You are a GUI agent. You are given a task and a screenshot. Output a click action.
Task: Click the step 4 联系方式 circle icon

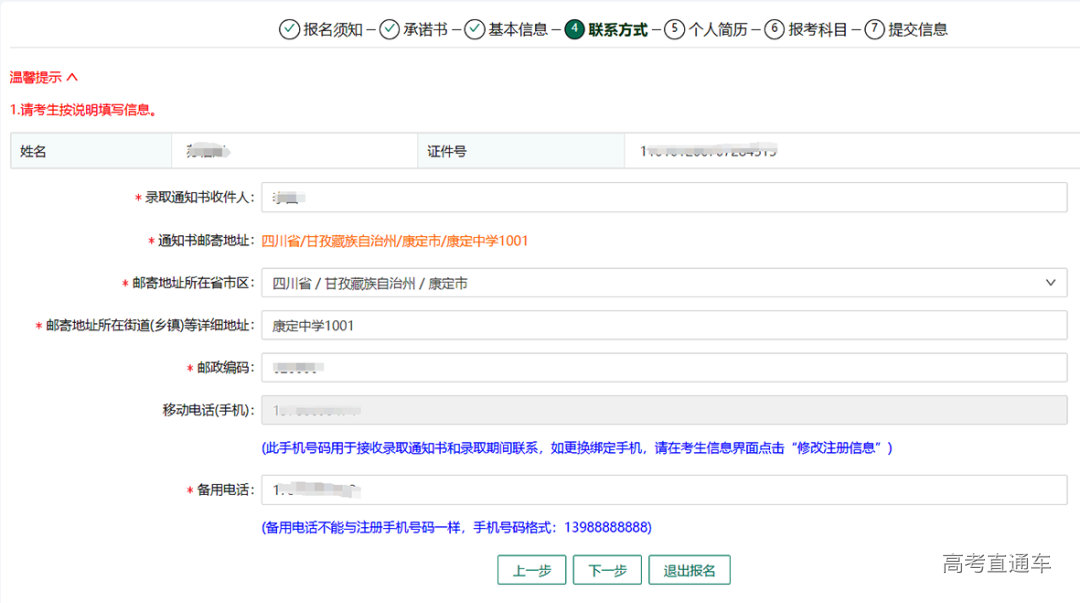574,29
